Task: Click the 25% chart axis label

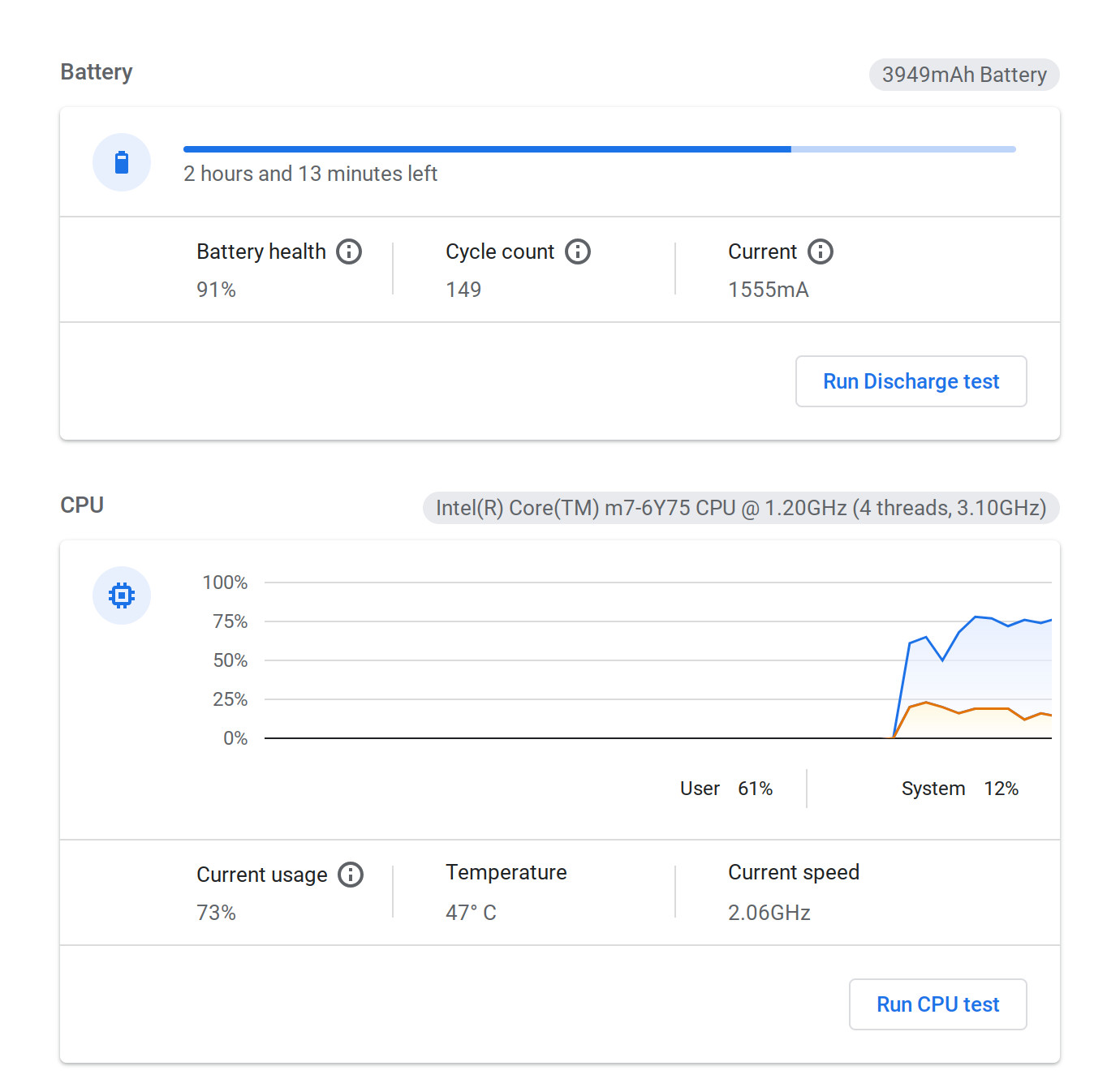Action: [230, 699]
